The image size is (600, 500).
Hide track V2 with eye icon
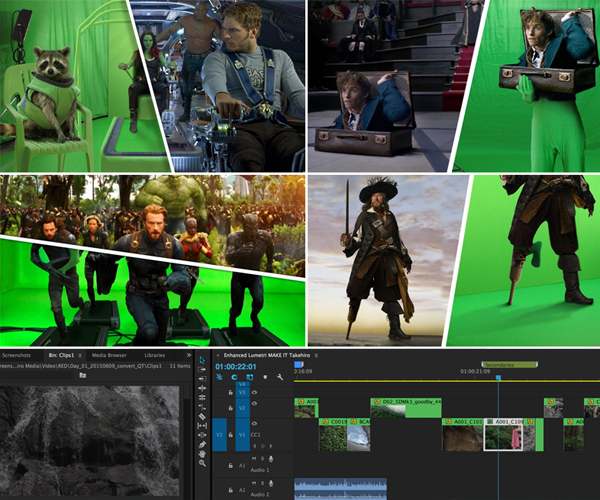pyautogui.click(x=254, y=404)
